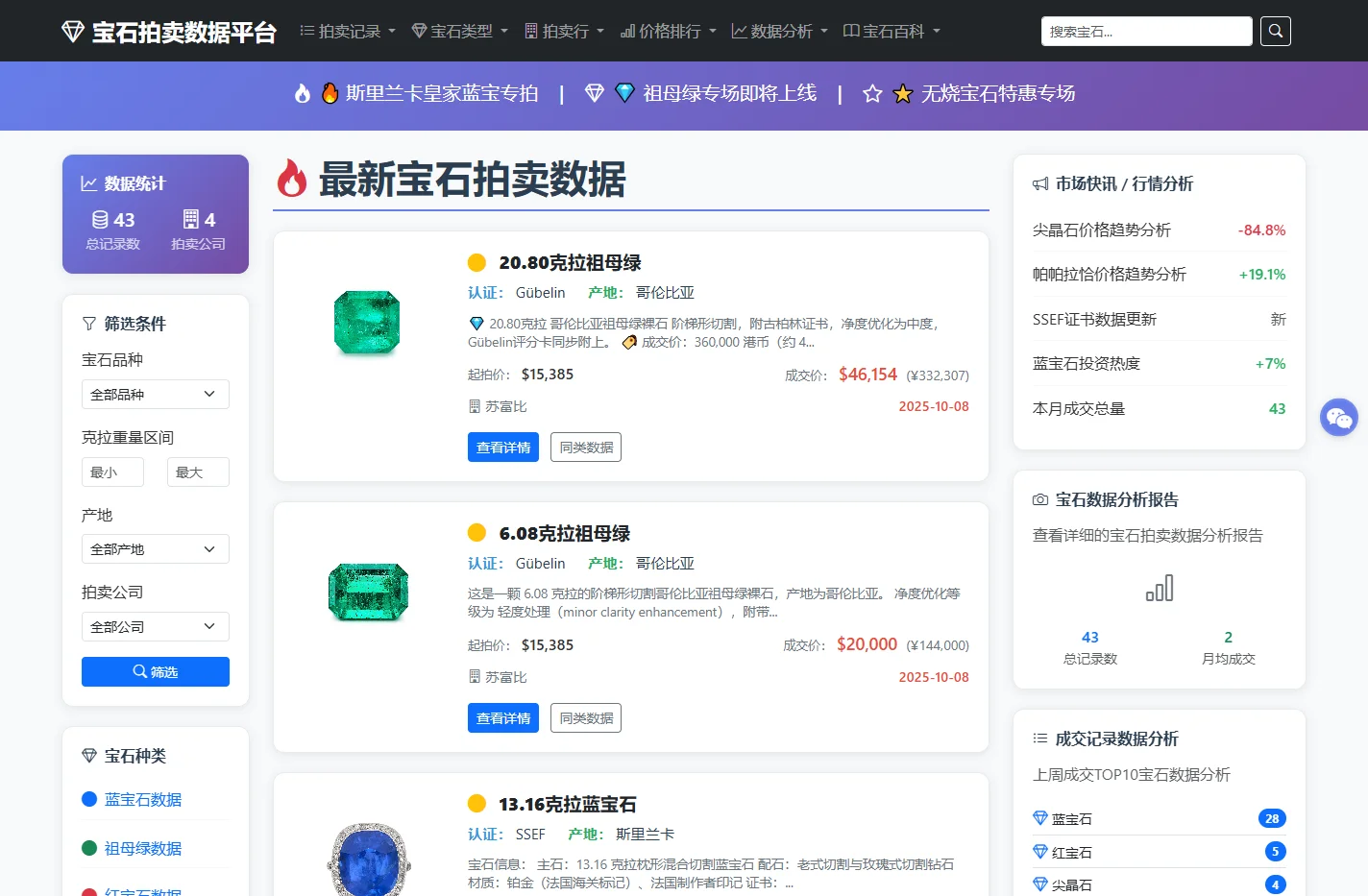Expand the 宝石类型 nav menu
This screenshot has height=896, width=1368.
(460, 32)
